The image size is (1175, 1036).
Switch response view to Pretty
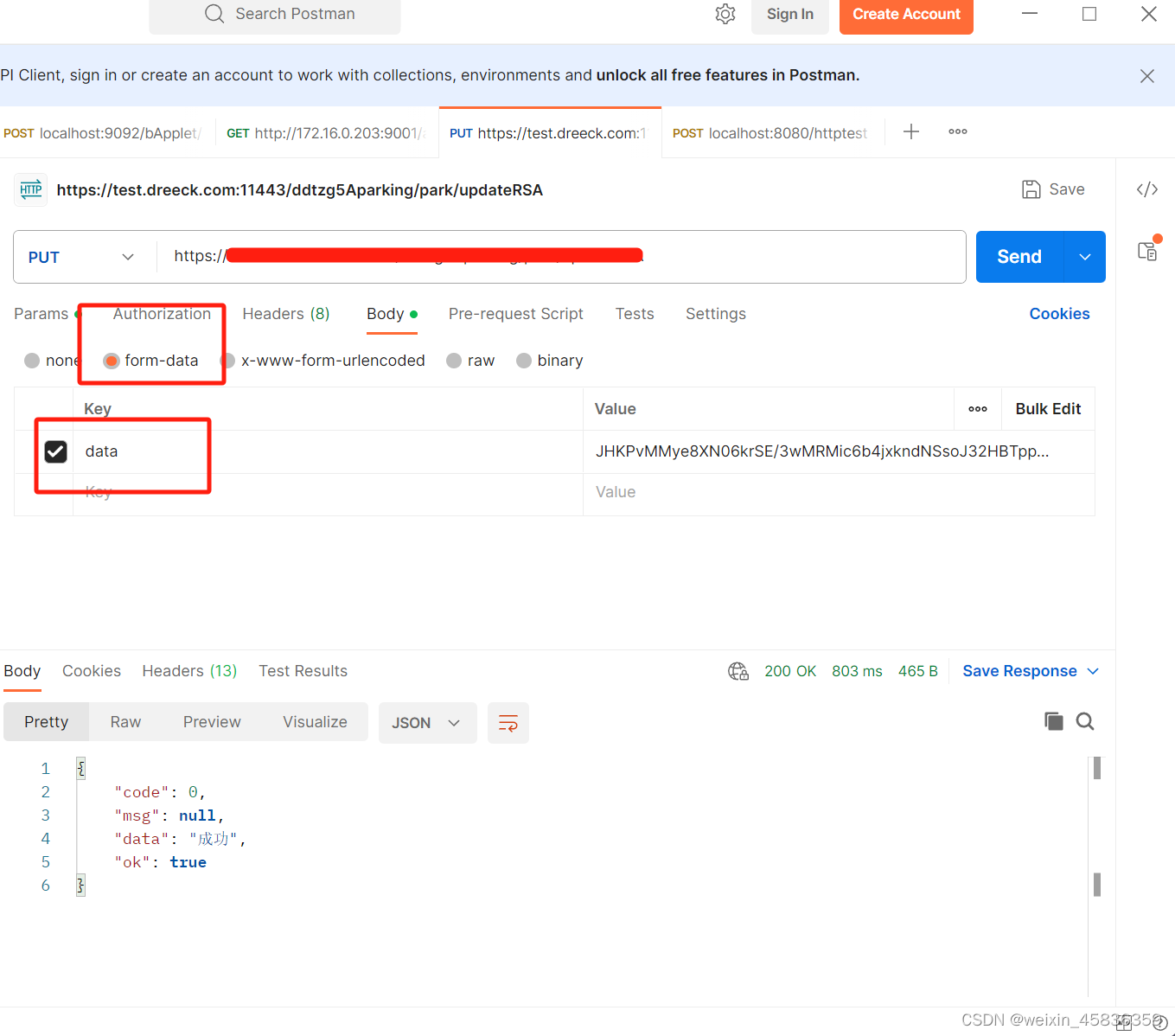[47, 722]
